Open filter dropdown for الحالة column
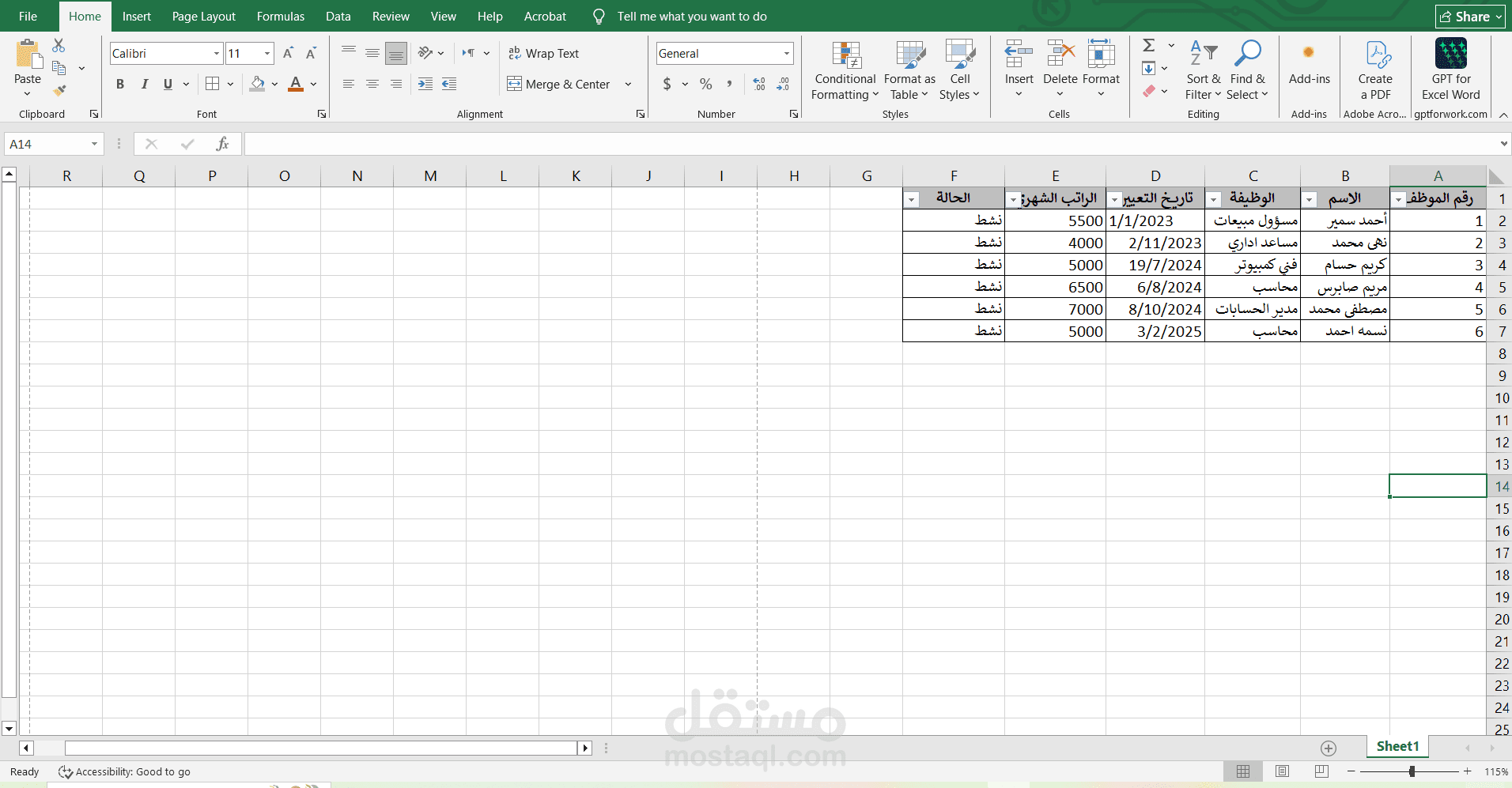Viewport: 1512px width, 788px height. point(911,200)
